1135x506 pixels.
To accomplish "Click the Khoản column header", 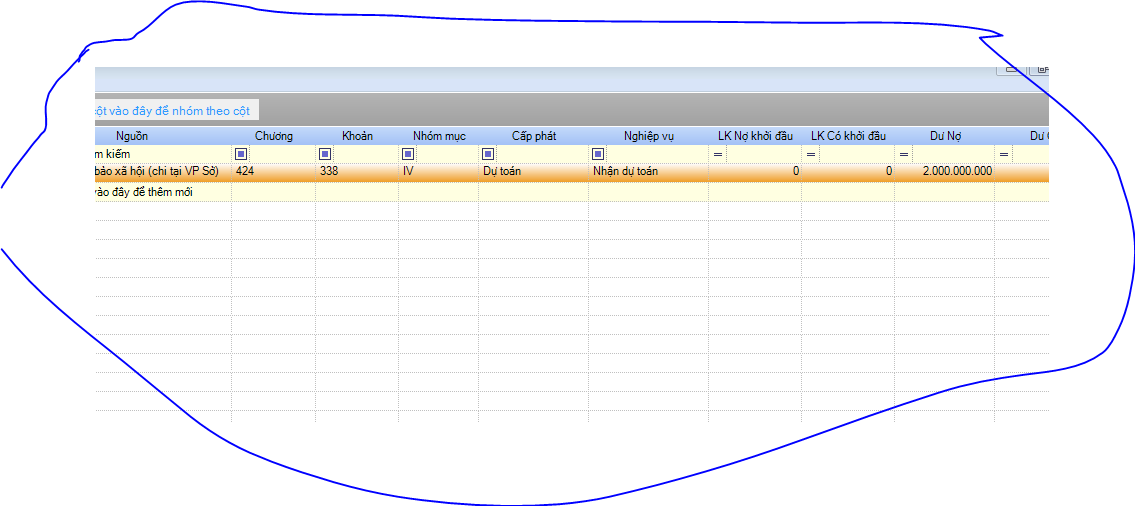I will pos(357,136).
